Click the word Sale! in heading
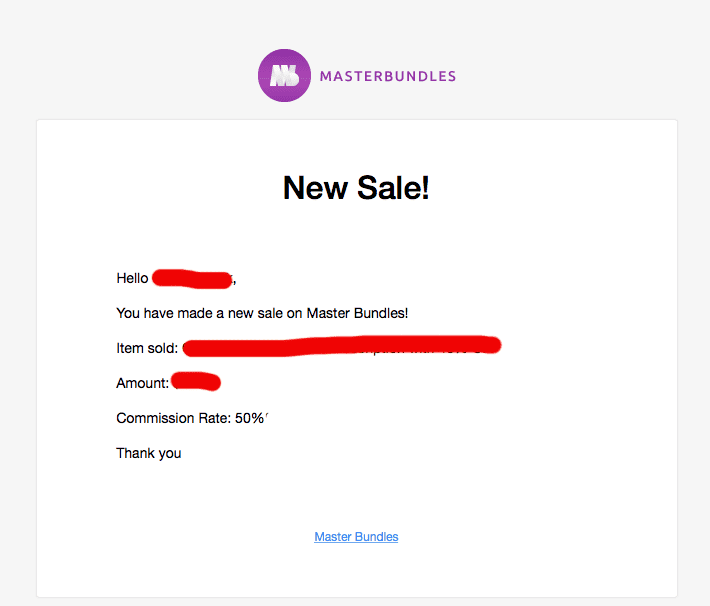Image resolution: width=710 pixels, height=606 pixels. pos(393,188)
